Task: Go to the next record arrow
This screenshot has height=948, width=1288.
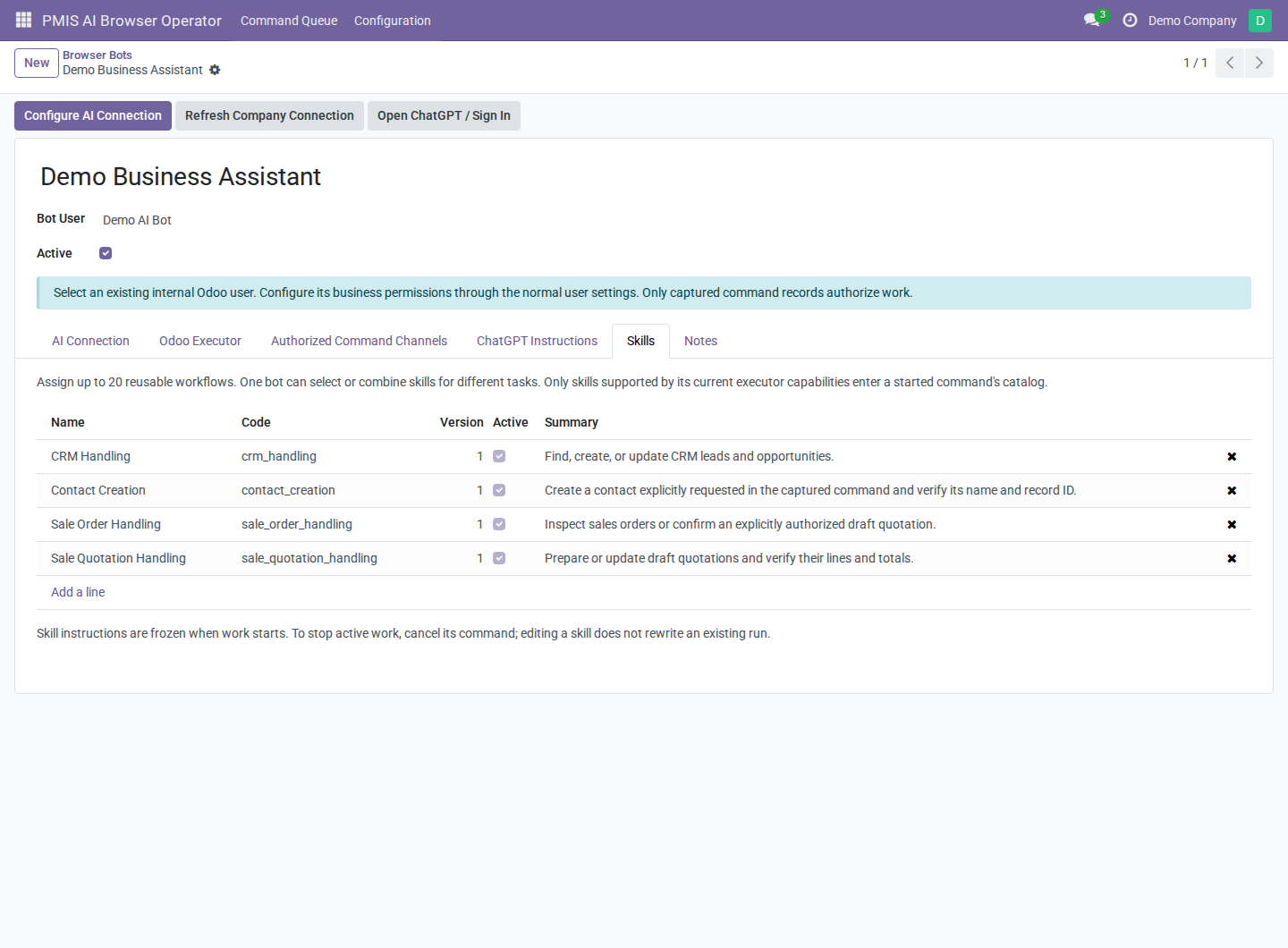Action: tap(1258, 63)
